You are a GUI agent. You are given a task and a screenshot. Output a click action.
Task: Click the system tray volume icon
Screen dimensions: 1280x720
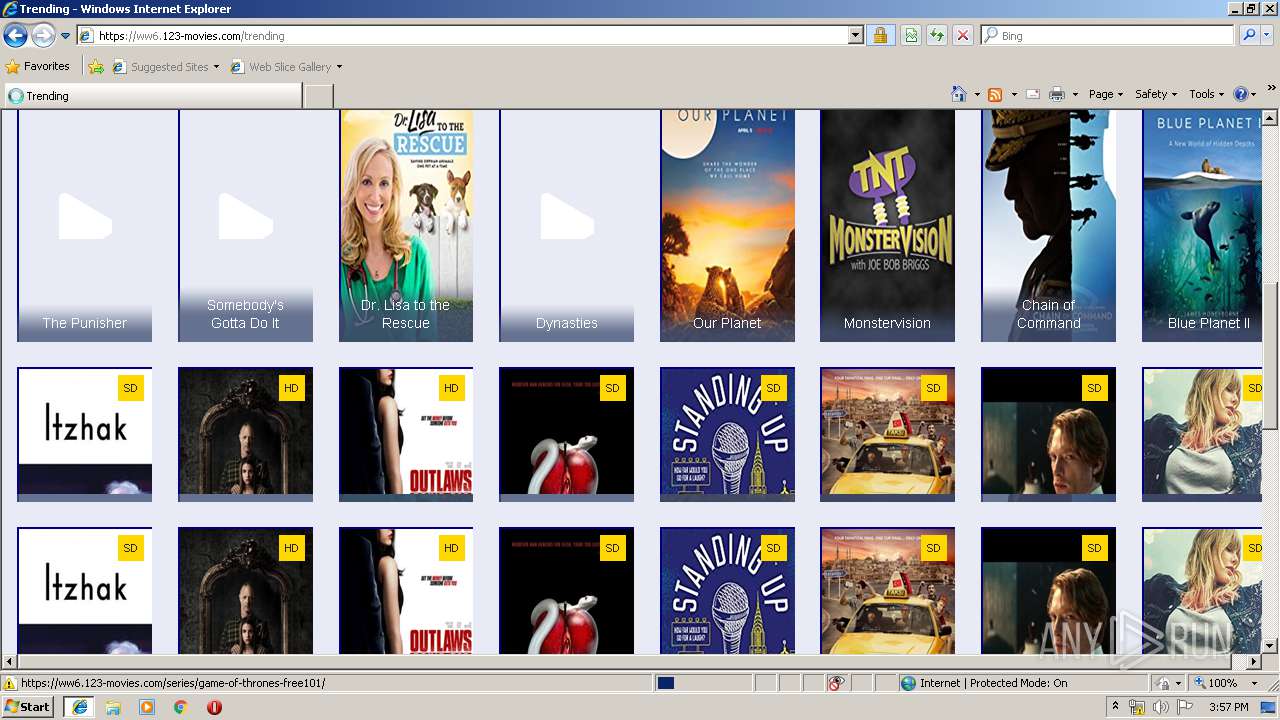pyautogui.click(x=1160, y=707)
